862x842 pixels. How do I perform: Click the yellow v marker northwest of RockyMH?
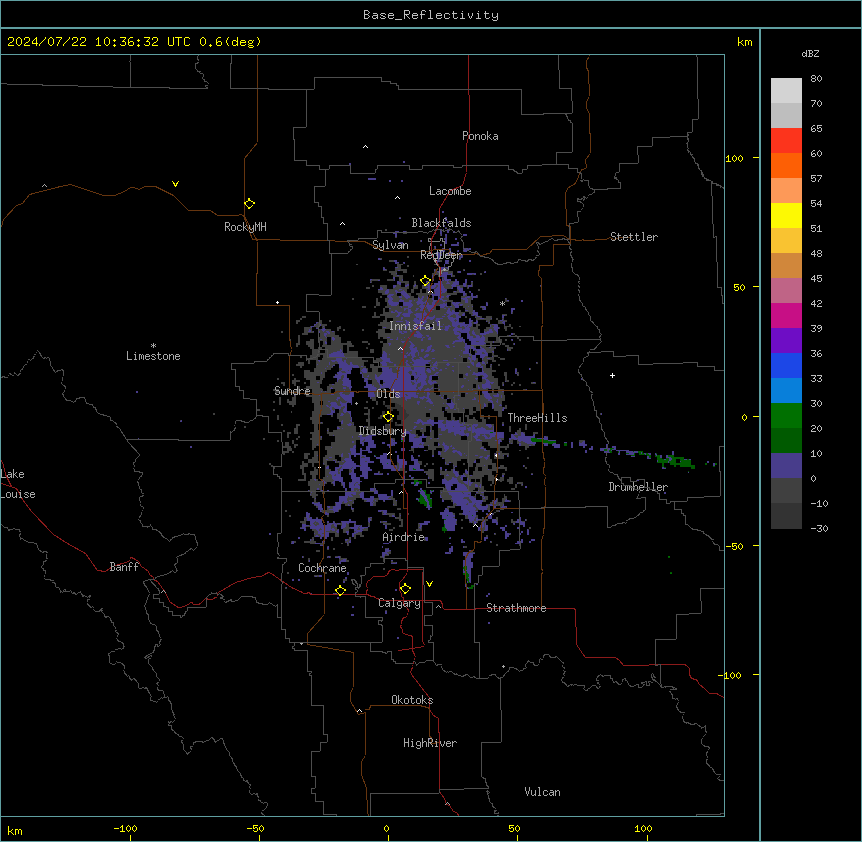175,184
